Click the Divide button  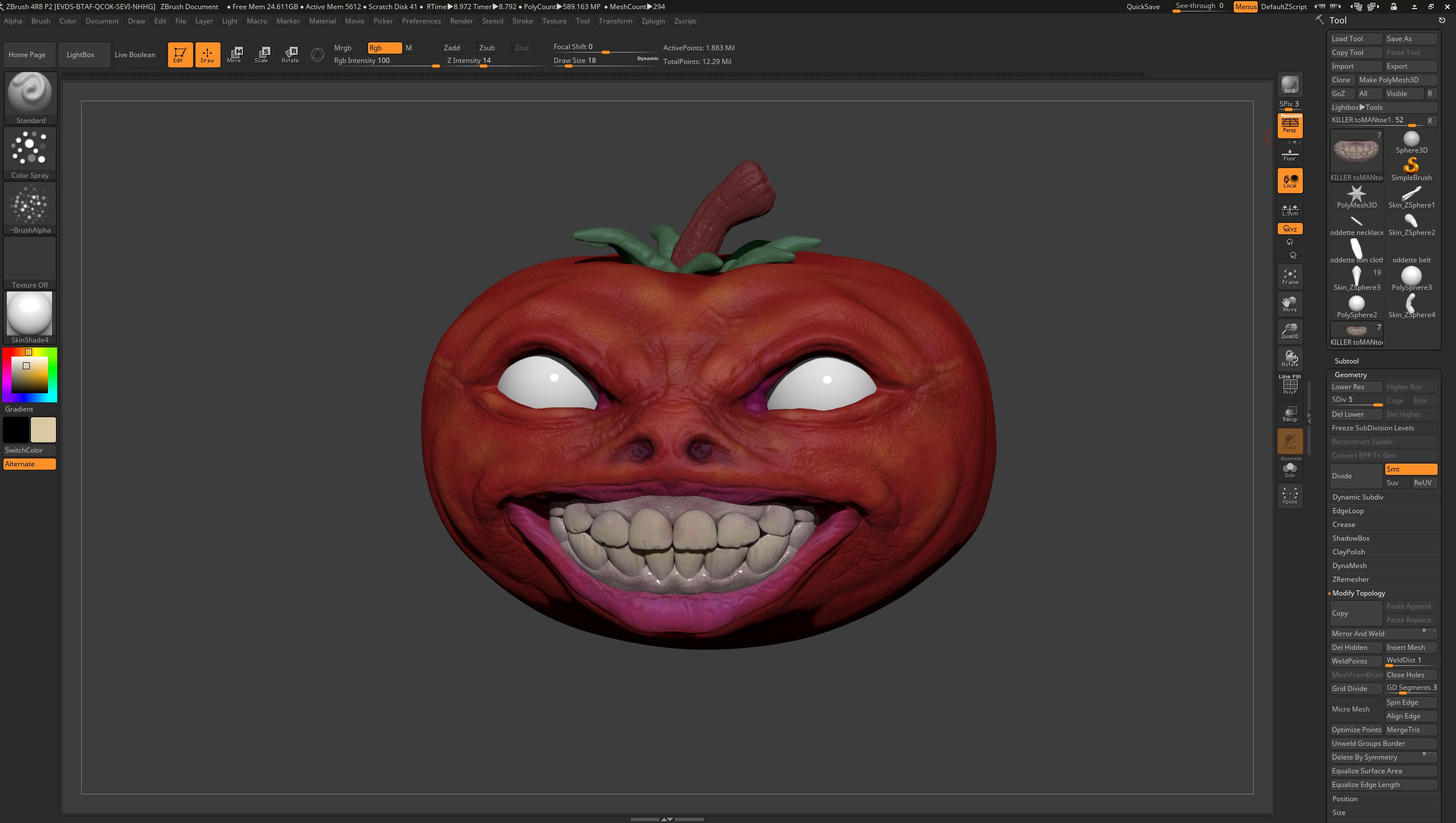coord(1355,476)
